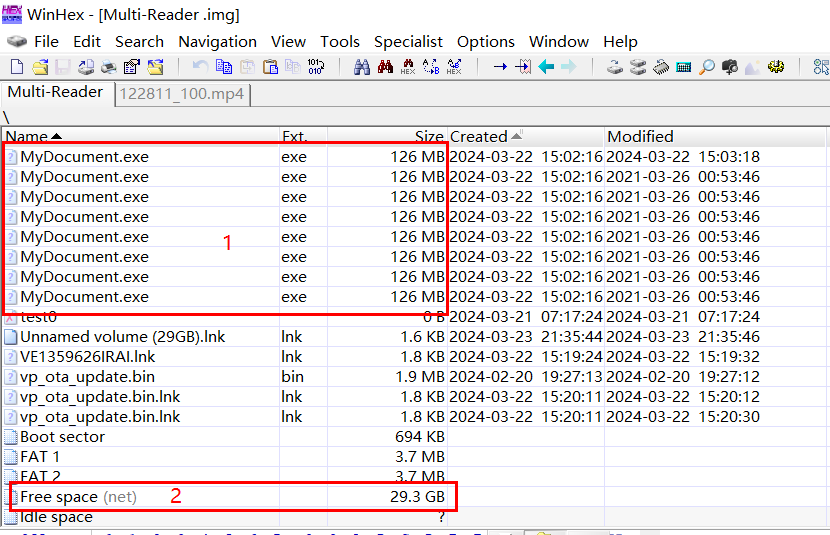Click the Created date 2024-02-20 19:27:13

pyautogui.click(x=526, y=377)
